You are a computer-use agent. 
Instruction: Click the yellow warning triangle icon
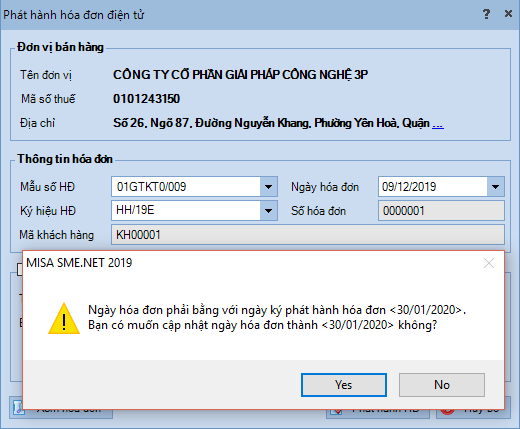[x=64, y=318]
